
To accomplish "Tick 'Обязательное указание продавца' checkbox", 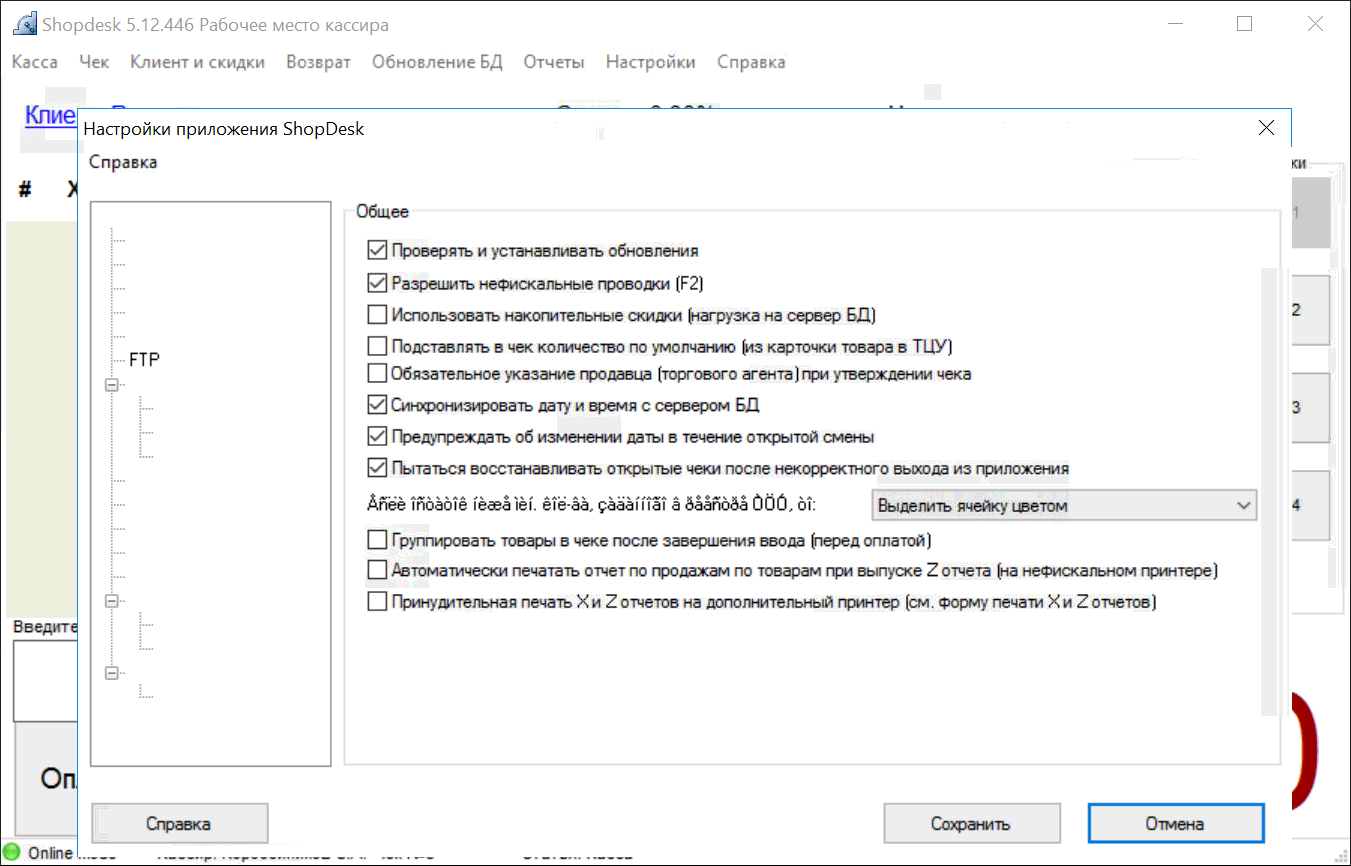I will [377, 374].
